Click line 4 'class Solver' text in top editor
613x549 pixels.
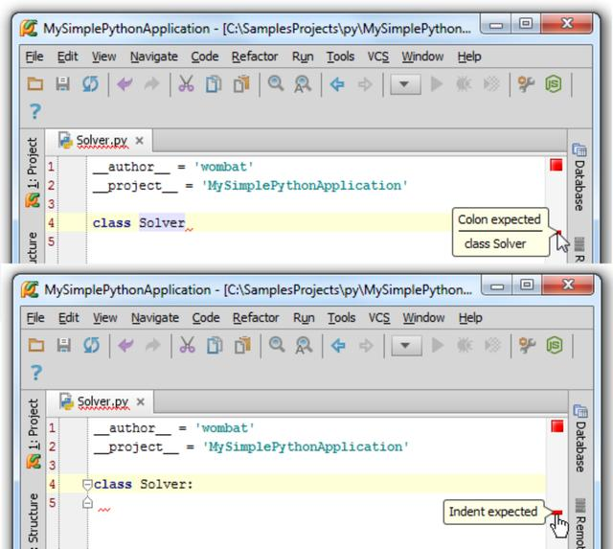click(x=139, y=223)
